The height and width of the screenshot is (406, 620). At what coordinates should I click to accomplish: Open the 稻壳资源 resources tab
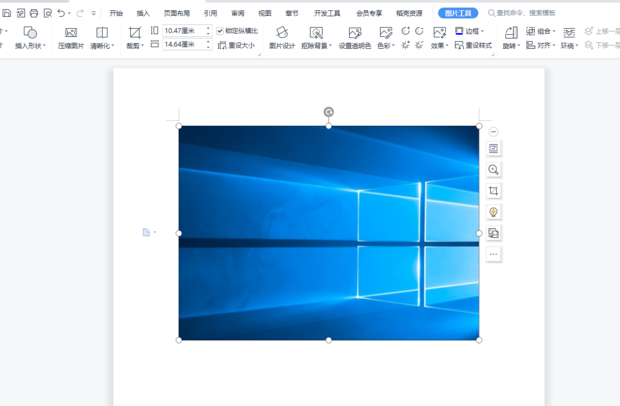[409, 13]
